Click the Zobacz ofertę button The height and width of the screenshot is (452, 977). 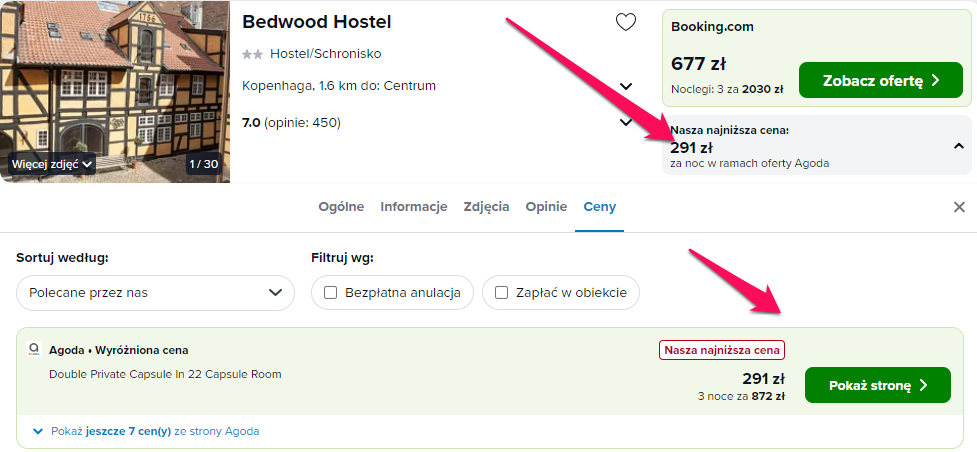point(880,80)
